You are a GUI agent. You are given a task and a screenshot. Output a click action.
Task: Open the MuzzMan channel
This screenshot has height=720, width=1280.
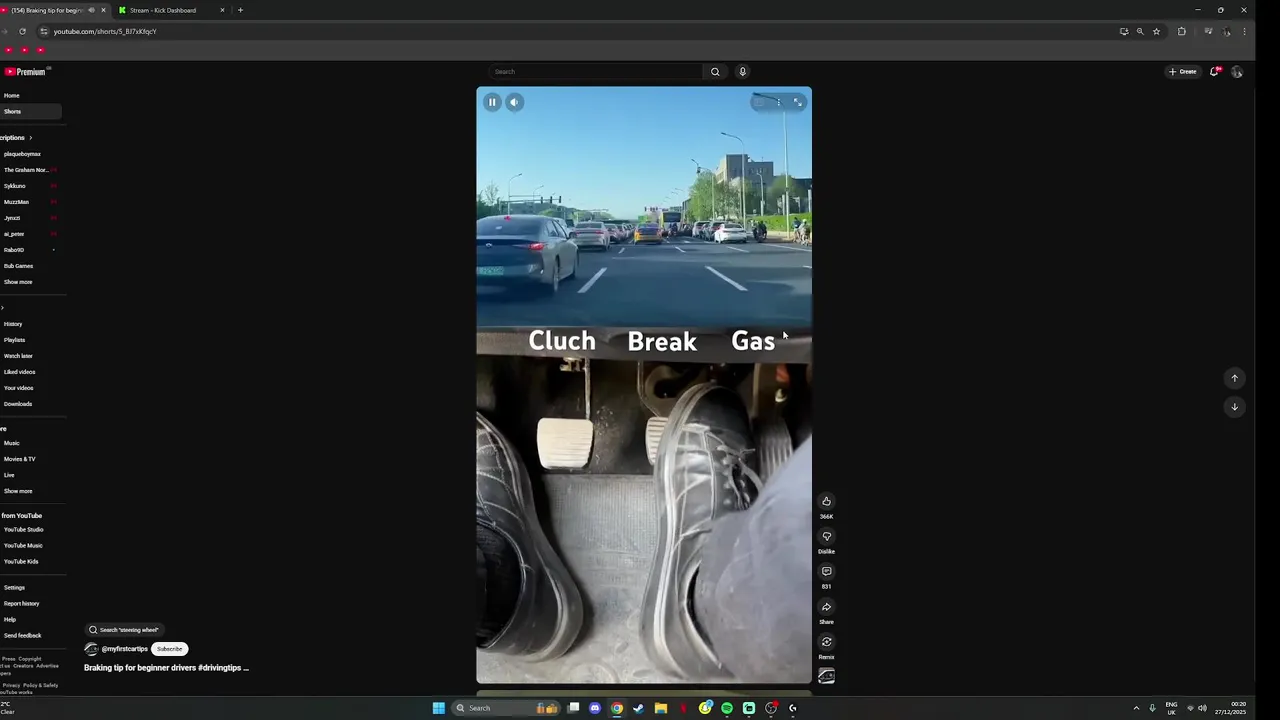(16, 202)
